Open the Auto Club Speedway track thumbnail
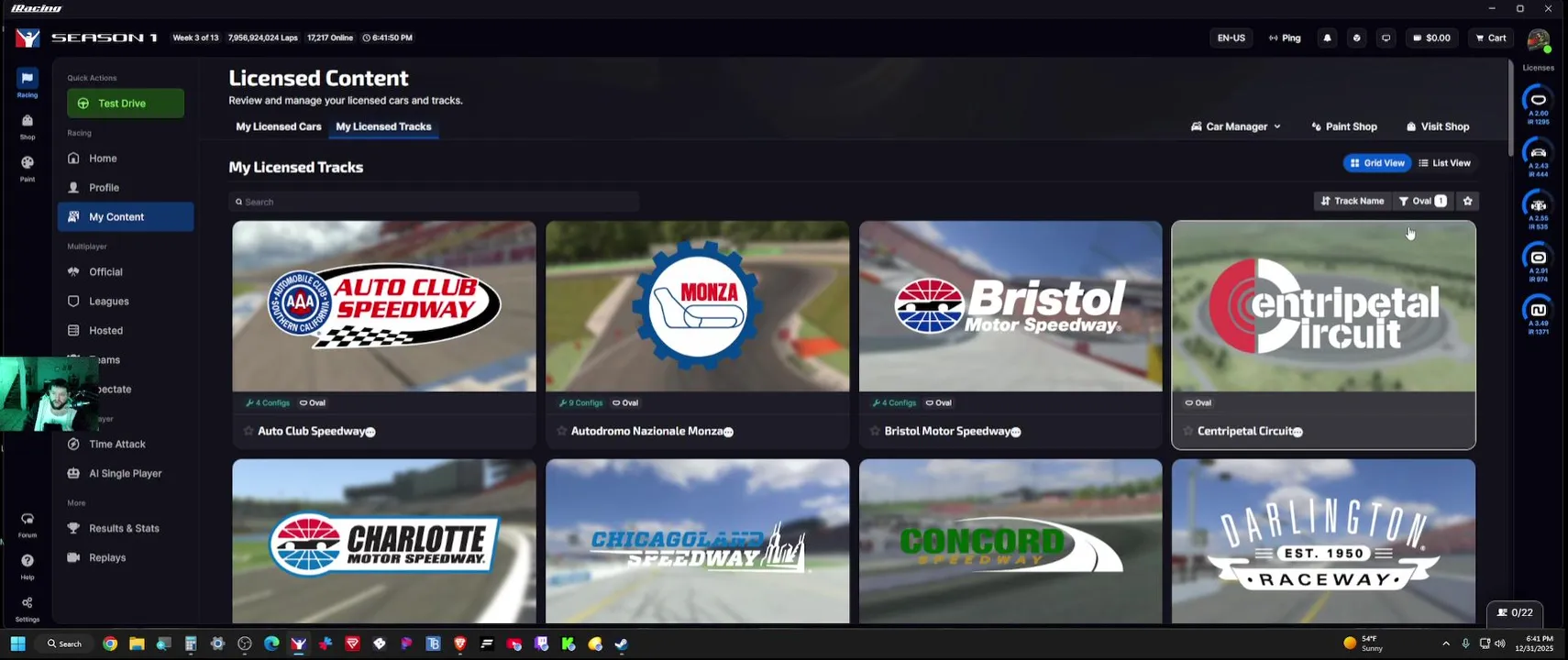This screenshot has width=1568, height=660. (384, 306)
